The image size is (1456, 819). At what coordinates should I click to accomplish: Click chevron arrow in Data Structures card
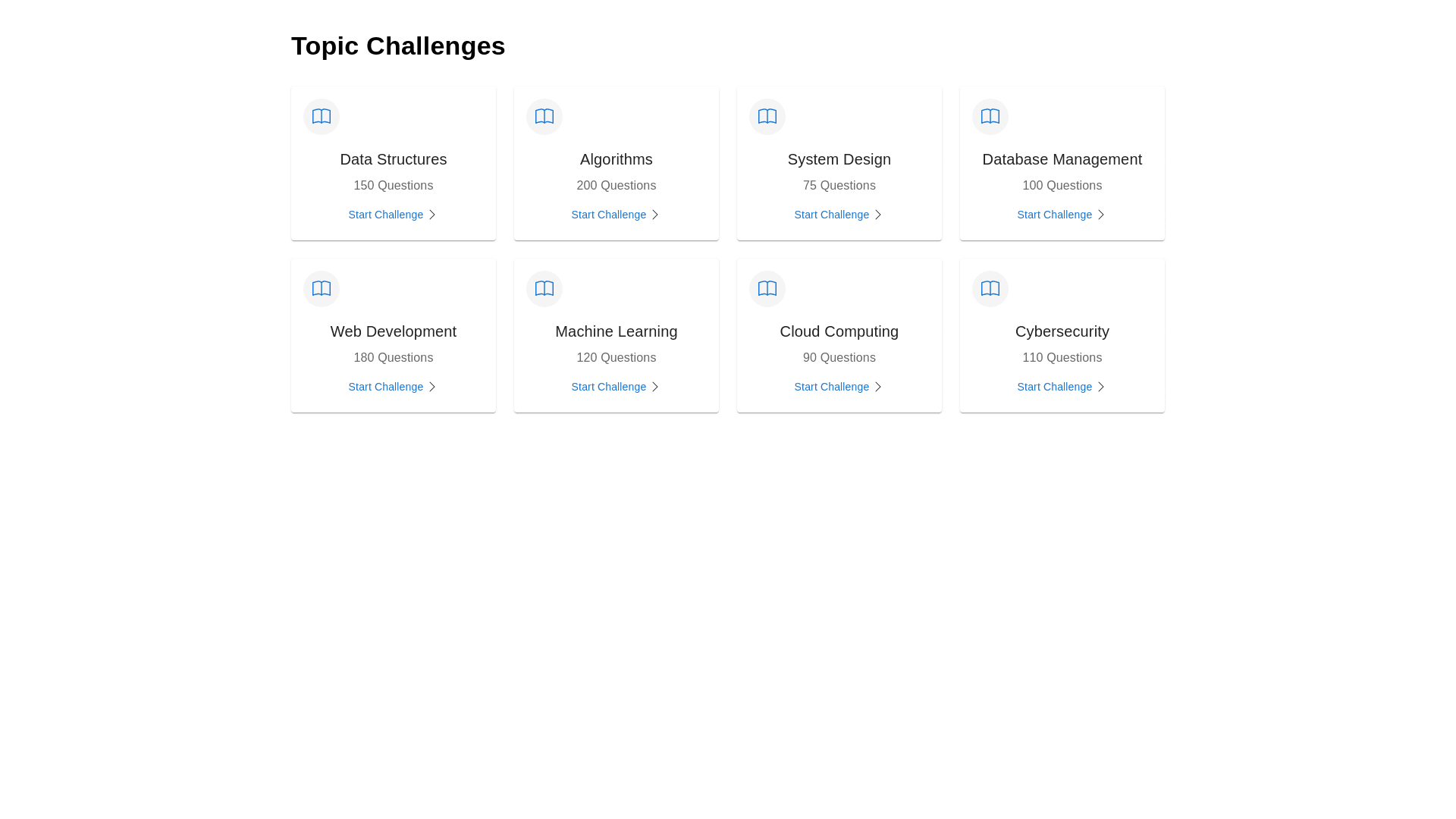click(x=431, y=215)
